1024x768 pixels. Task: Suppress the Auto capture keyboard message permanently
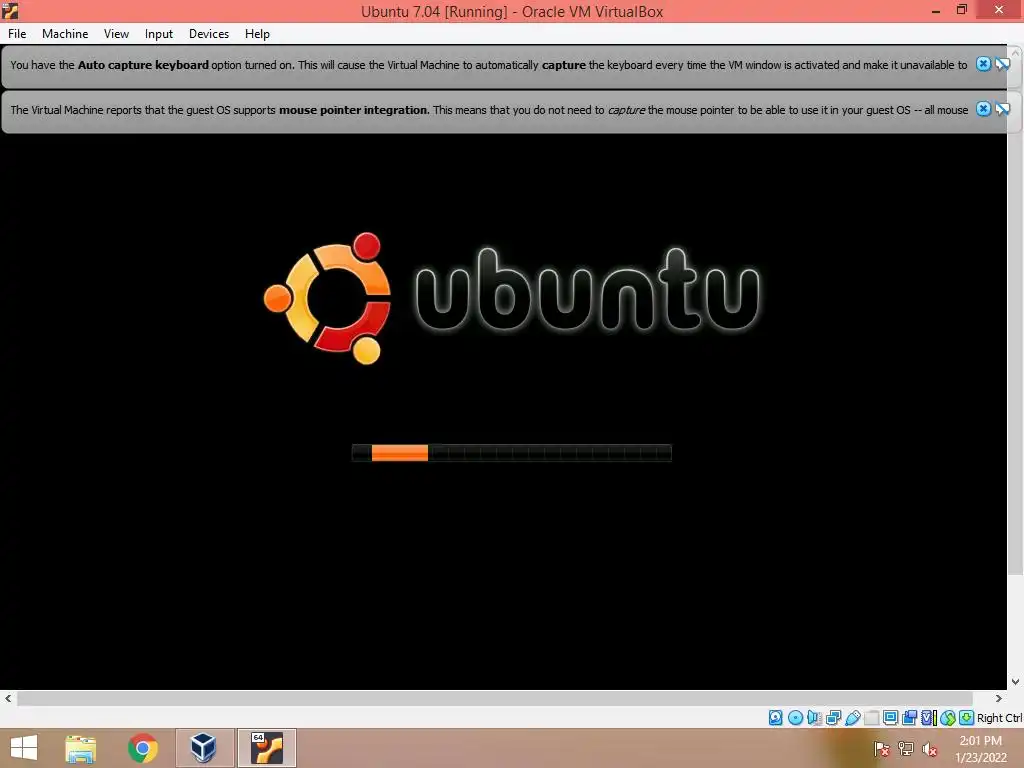click(1002, 64)
